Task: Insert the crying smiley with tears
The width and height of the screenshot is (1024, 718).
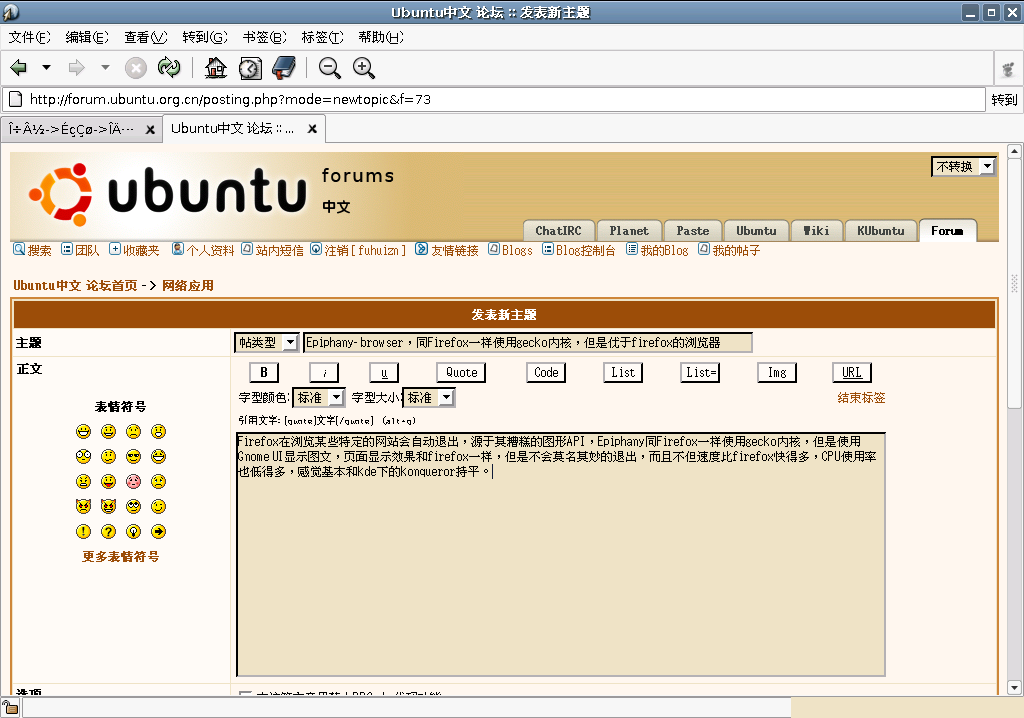Action: [158, 481]
